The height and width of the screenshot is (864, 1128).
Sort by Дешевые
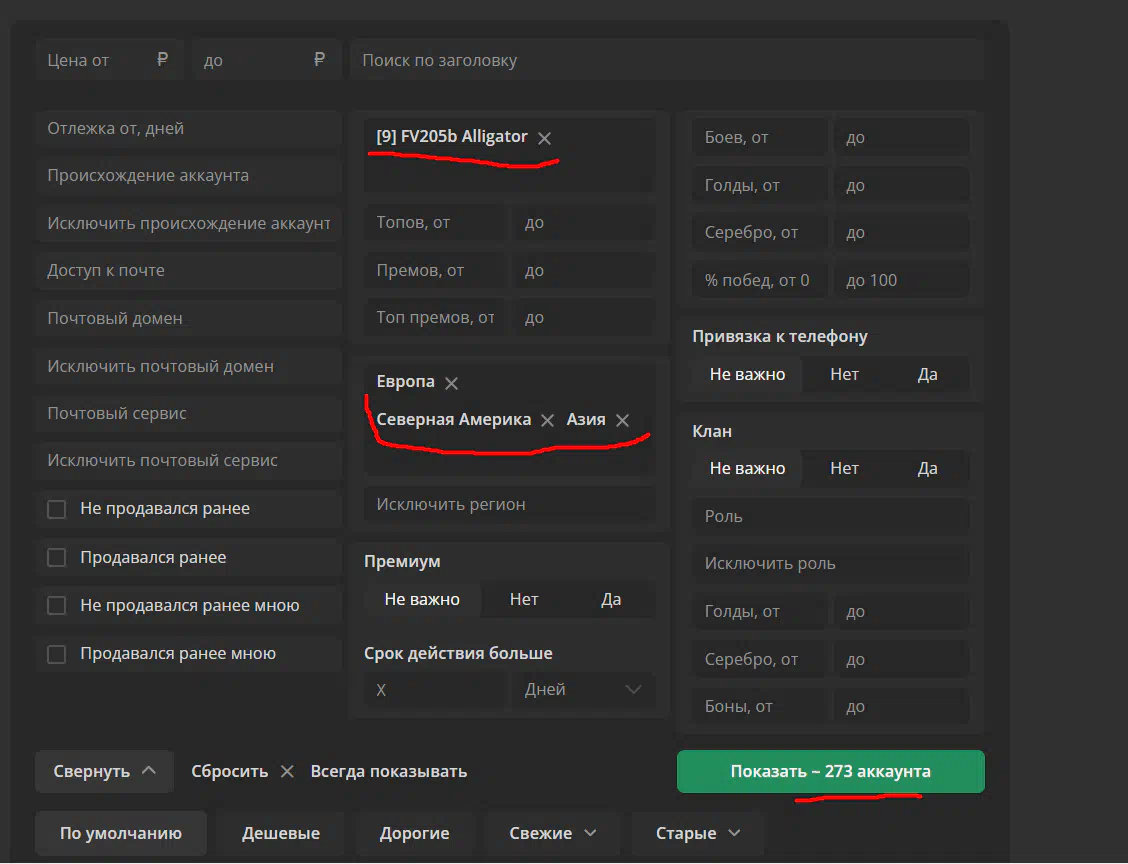[x=281, y=833]
